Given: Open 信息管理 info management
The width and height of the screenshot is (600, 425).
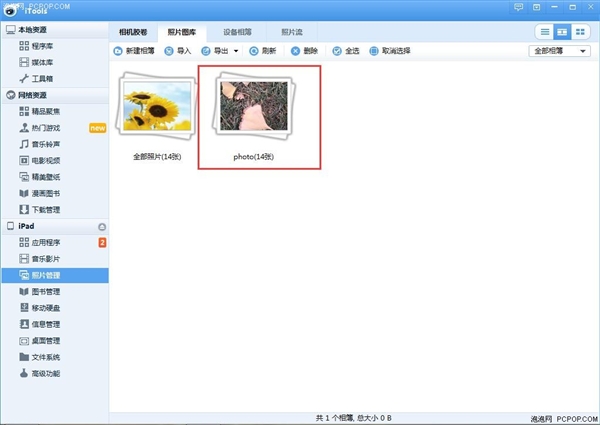Looking at the screenshot, I should coord(39,324).
